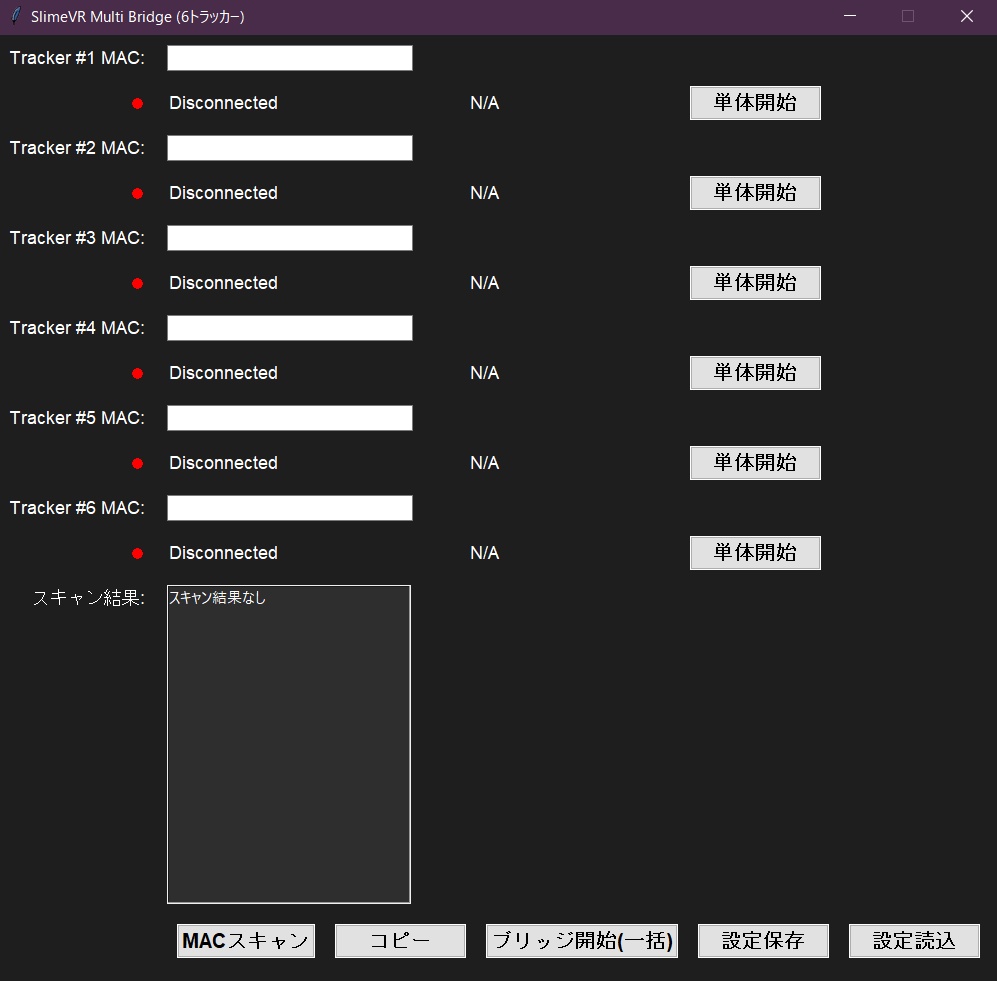The height and width of the screenshot is (981, 997).
Task: Click the Tracker #5 MAC: label
Action: pyautogui.click(x=77, y=418)
